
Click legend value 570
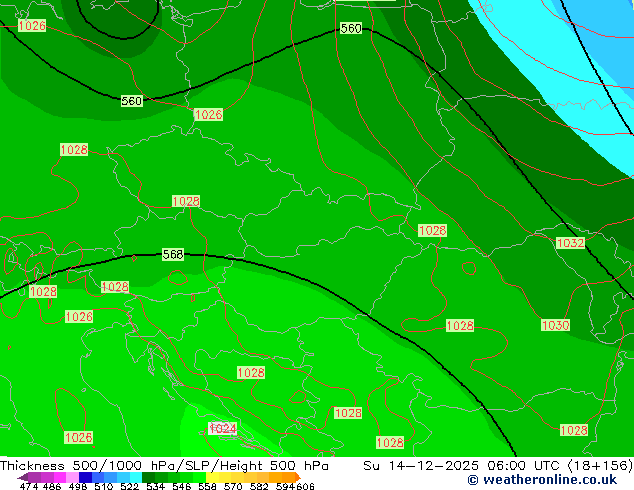(x=233, y=486)
